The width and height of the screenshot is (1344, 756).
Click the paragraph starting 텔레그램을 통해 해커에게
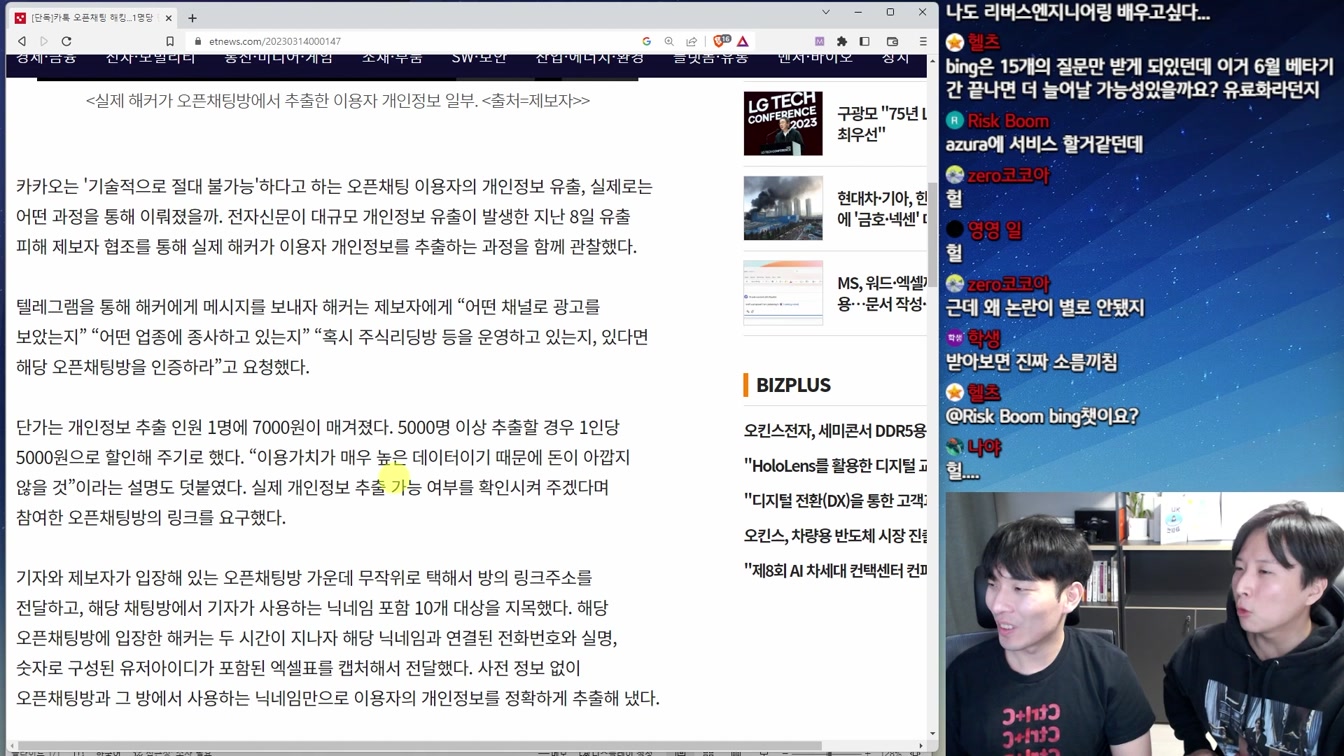click(332, 337)
